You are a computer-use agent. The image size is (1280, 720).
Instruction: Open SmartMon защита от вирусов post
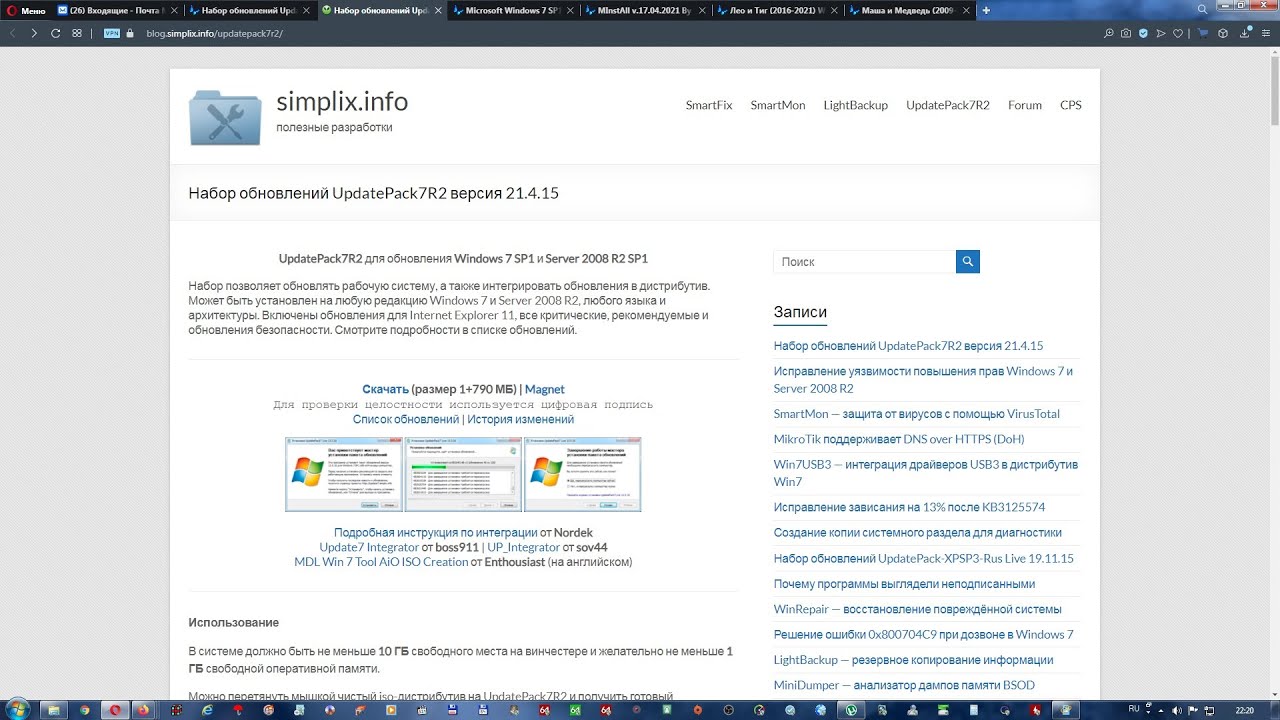coord(916,414)
